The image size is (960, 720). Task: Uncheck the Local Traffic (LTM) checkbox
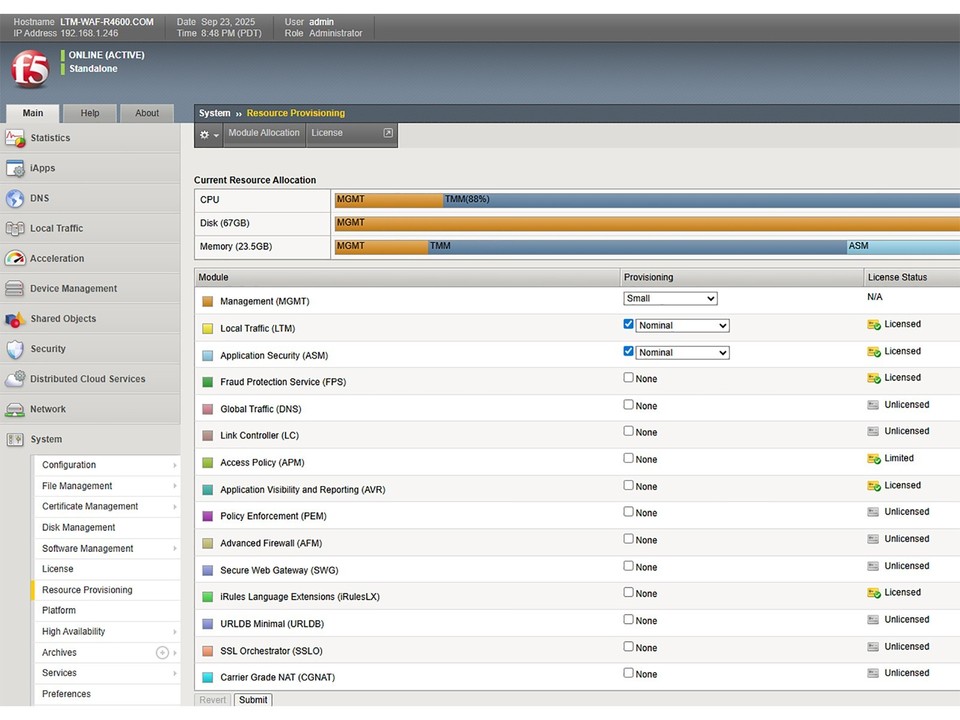tap(628, 325)
